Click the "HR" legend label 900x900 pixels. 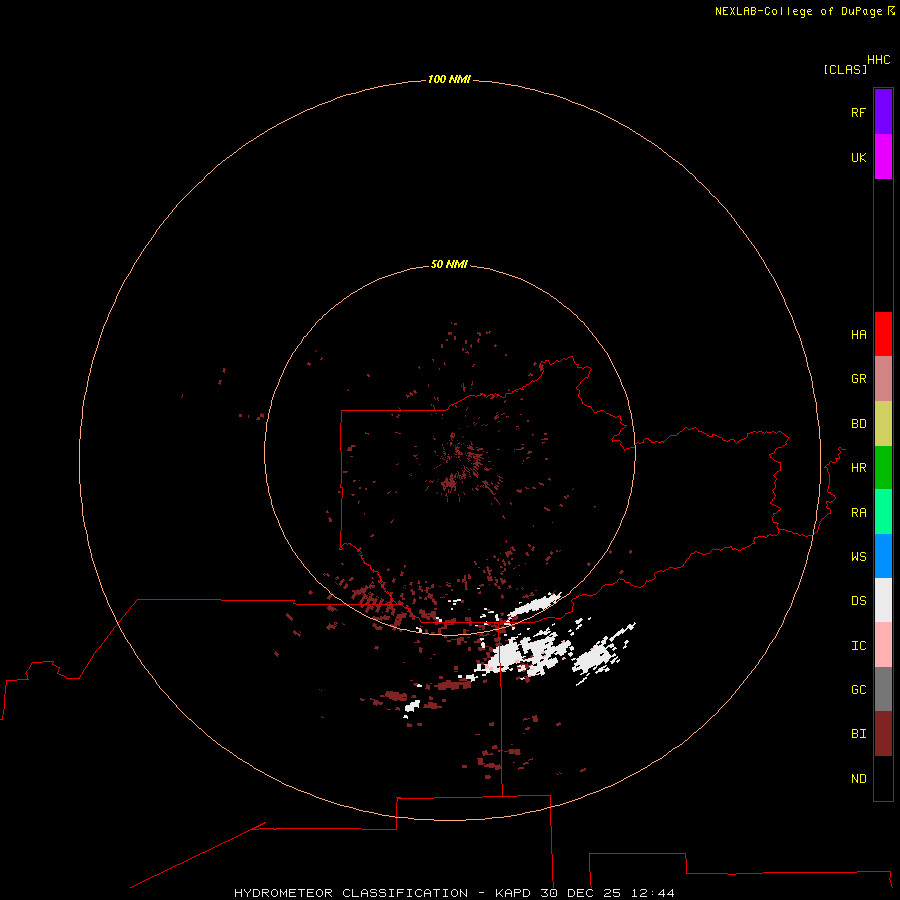click(859, 468)
